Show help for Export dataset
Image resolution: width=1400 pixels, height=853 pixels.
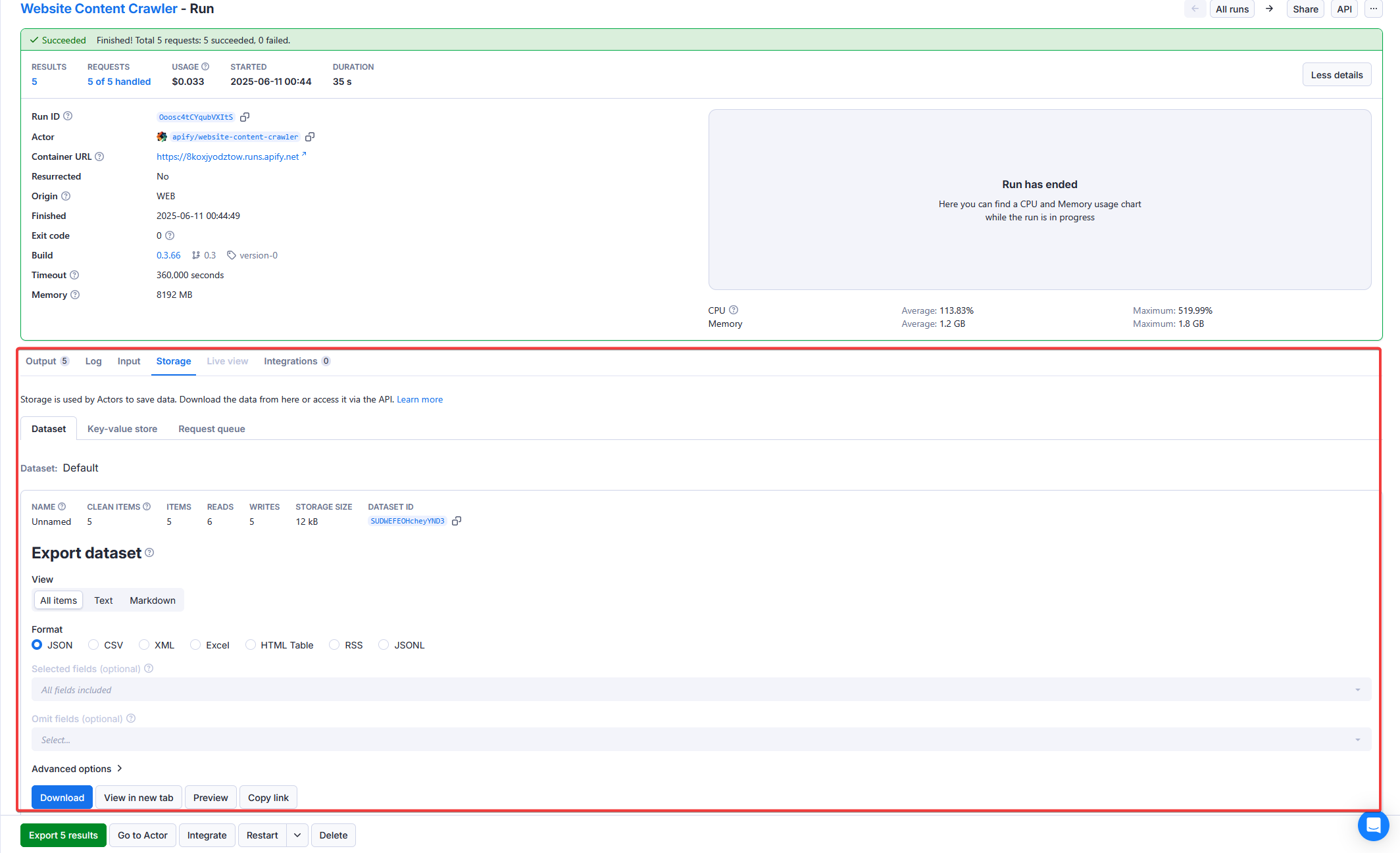click(149, 553)
